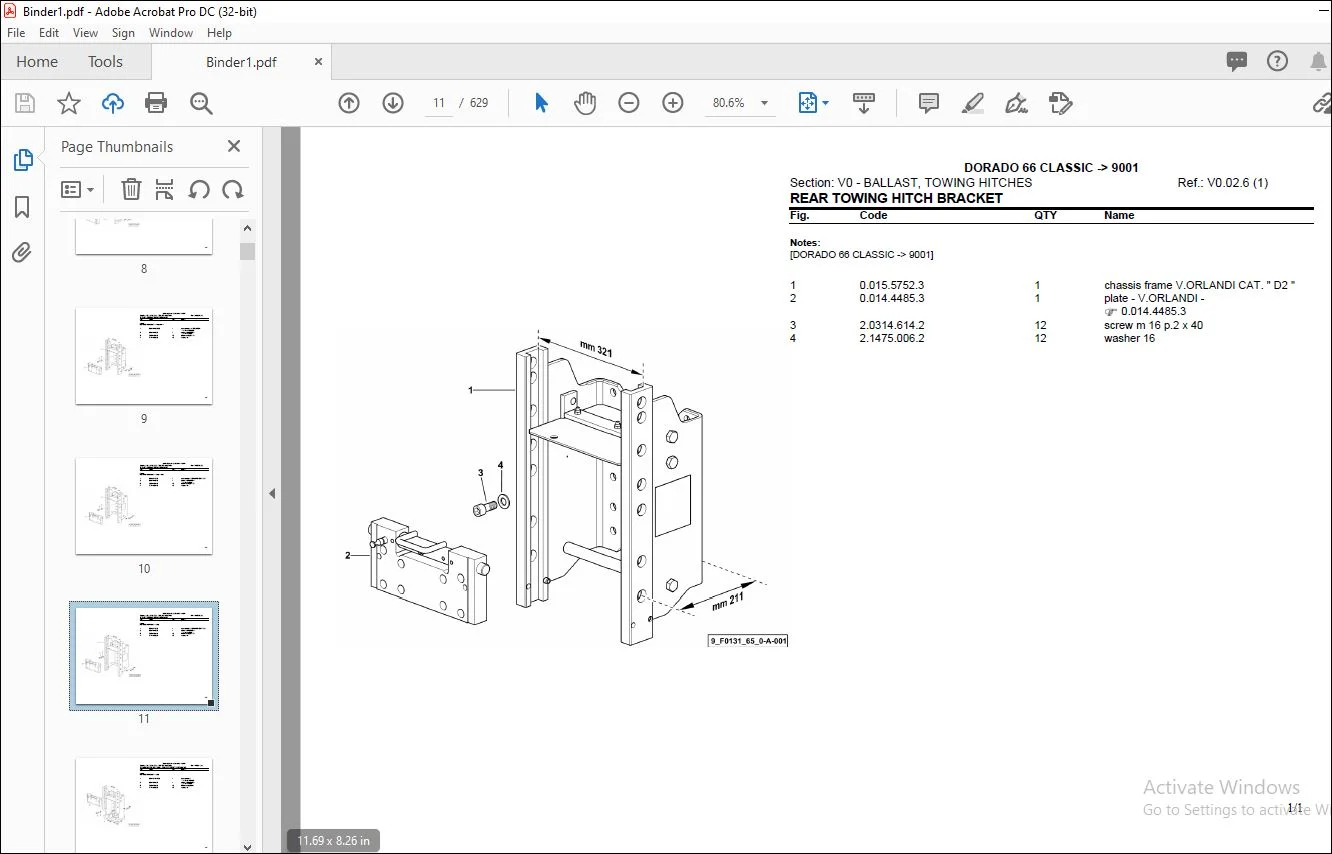Select page 8 thumbnail

(144, 236)
